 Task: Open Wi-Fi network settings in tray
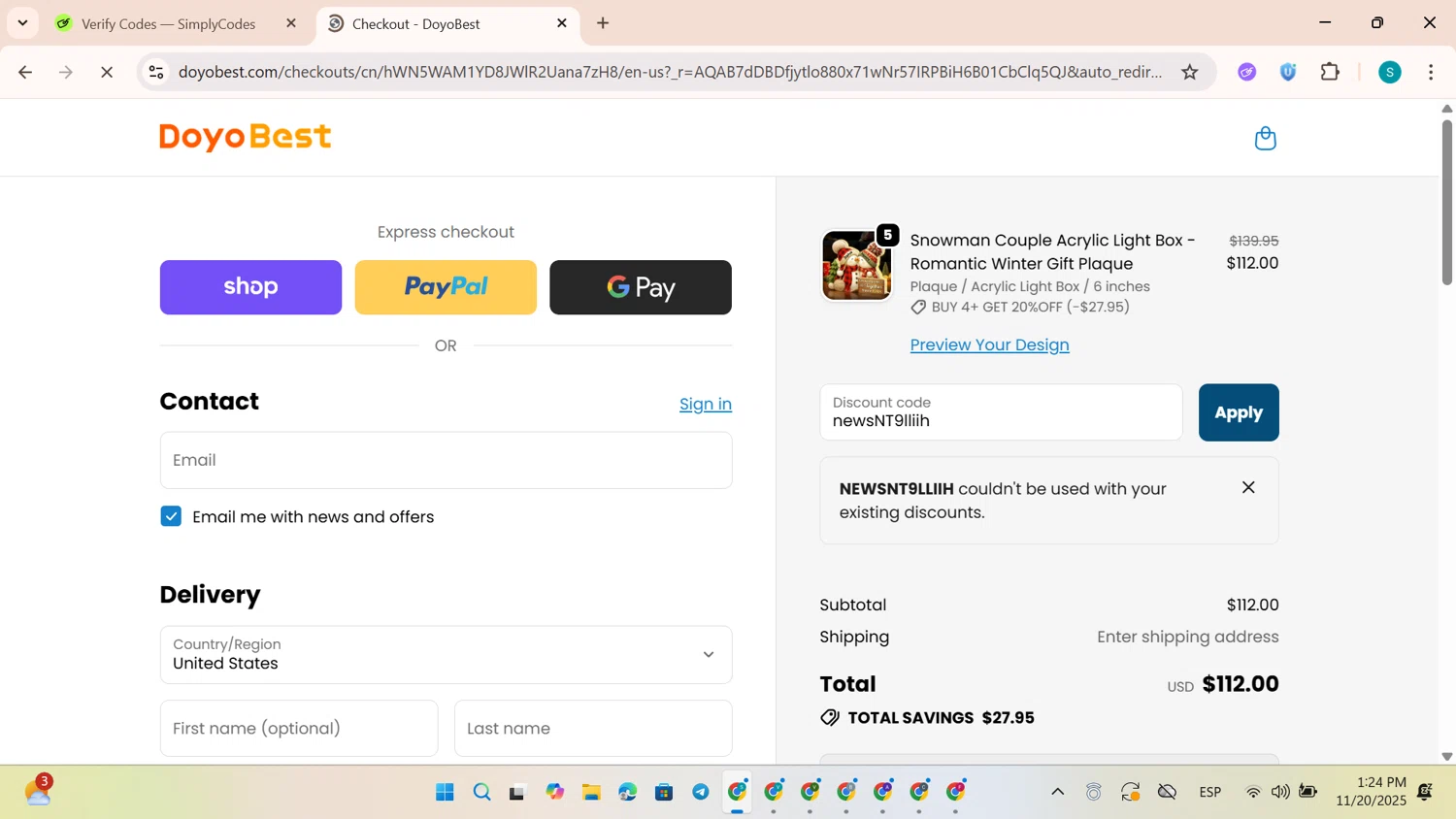[x=1253, y=792]
